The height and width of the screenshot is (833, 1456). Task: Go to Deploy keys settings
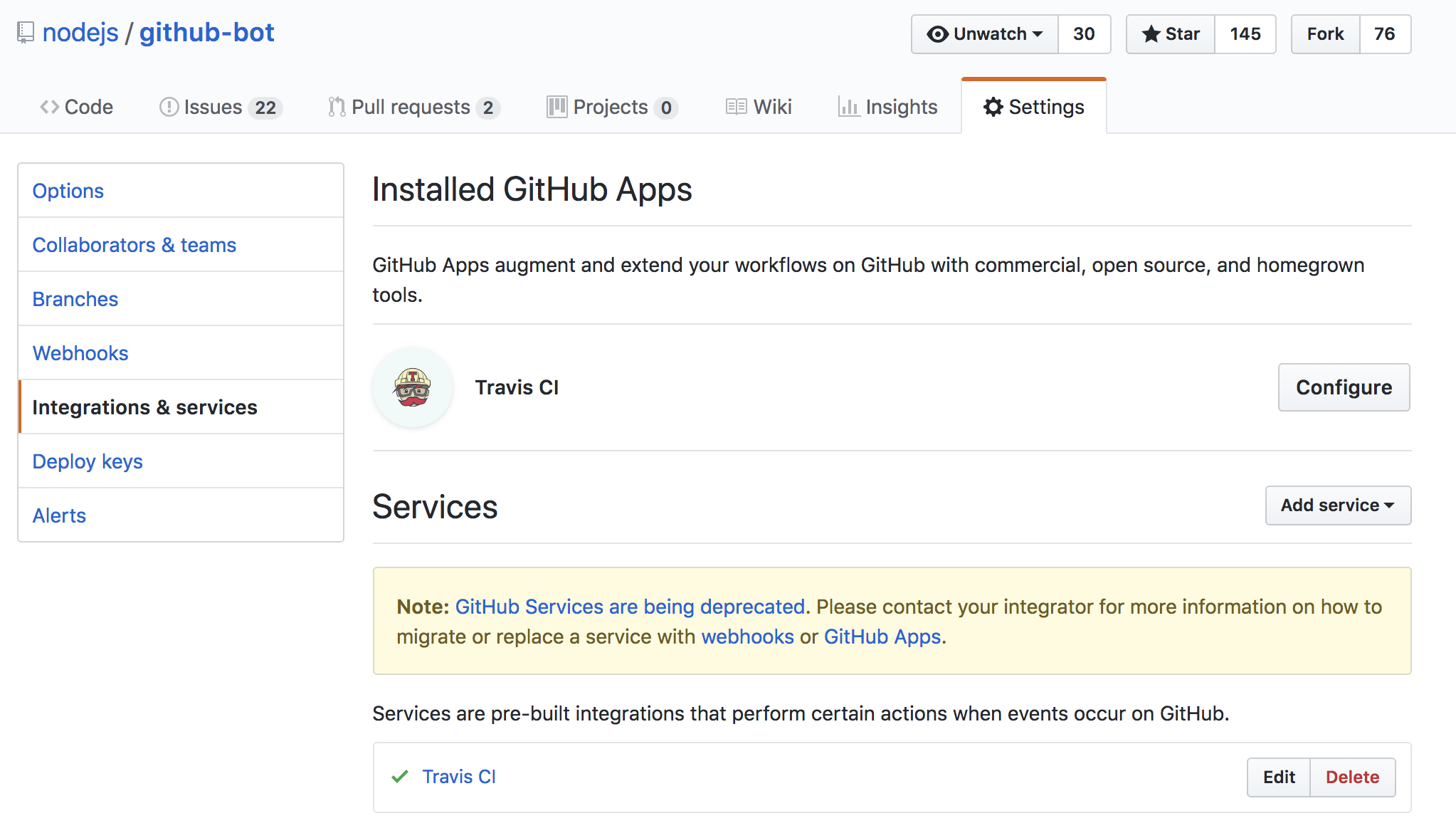88,461
